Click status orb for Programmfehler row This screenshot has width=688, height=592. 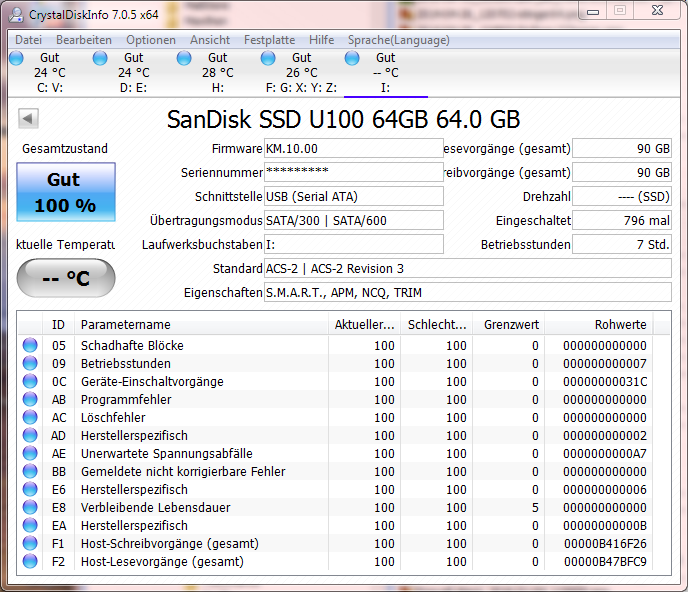[x=30, y=399]
